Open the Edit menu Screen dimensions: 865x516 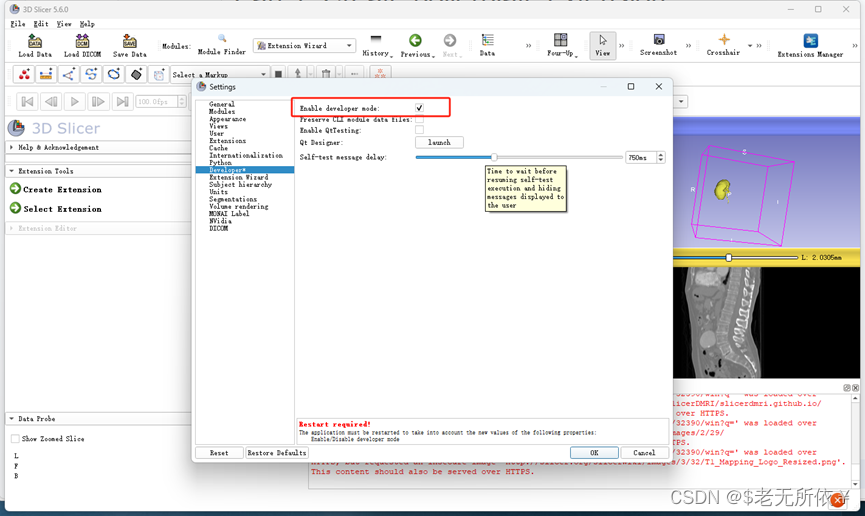tap(41, 24)
